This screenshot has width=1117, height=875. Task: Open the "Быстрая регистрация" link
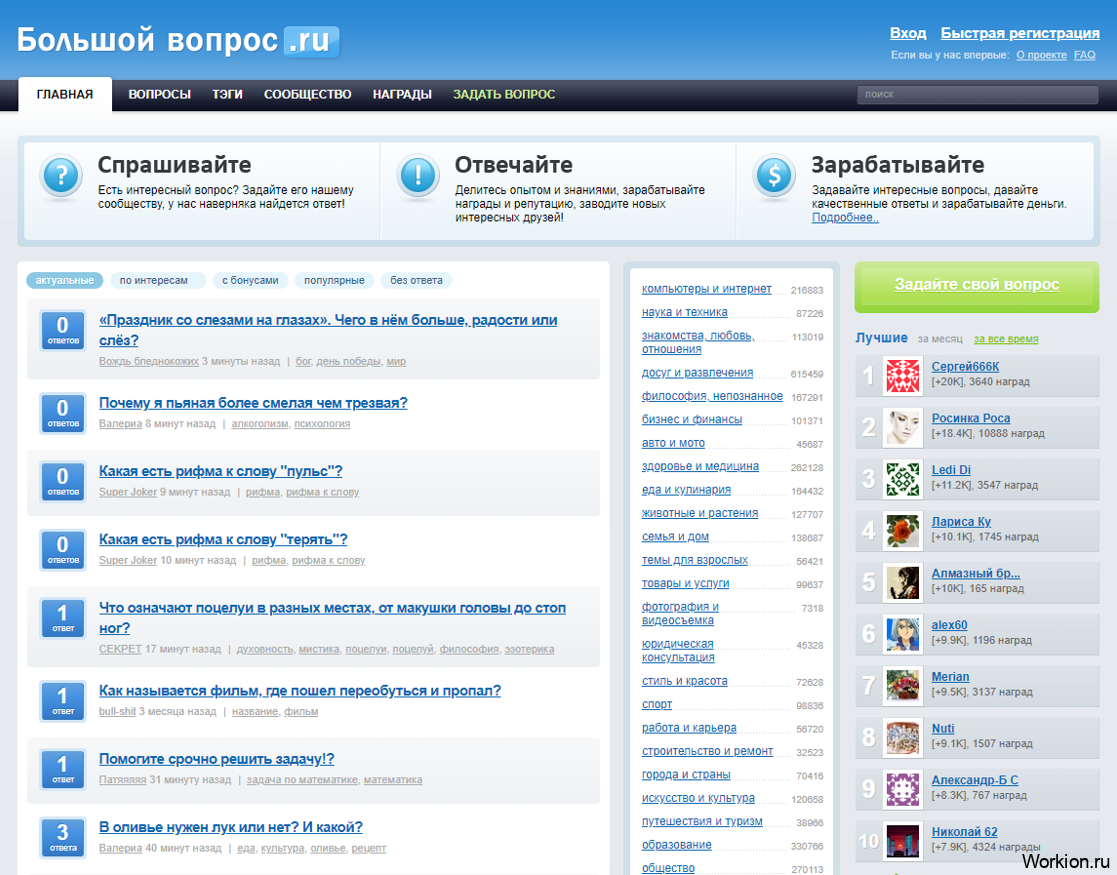pyautogui.click(x=1019, y=33)
